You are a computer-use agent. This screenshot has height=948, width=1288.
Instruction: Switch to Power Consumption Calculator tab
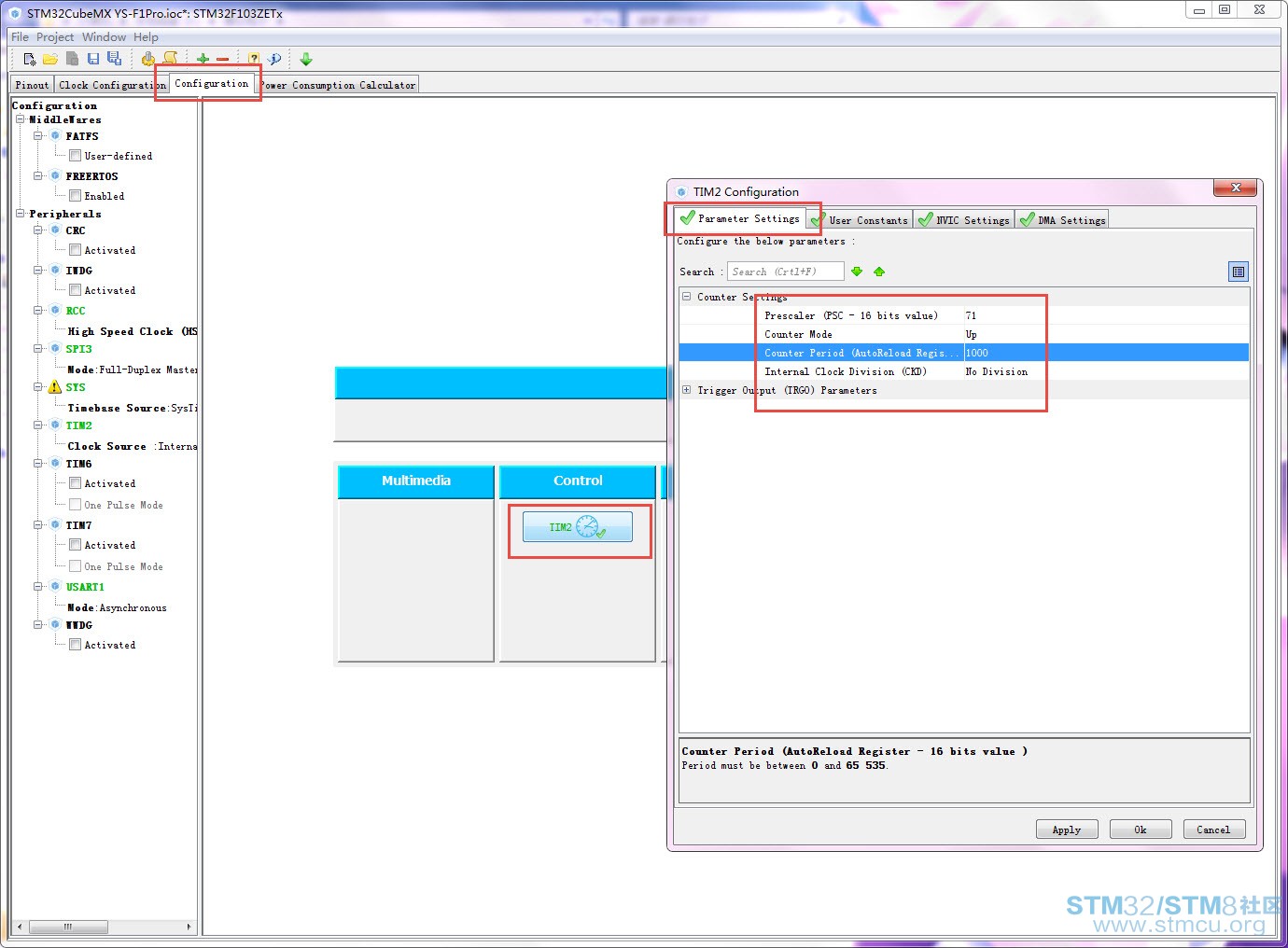pos(339,85)
